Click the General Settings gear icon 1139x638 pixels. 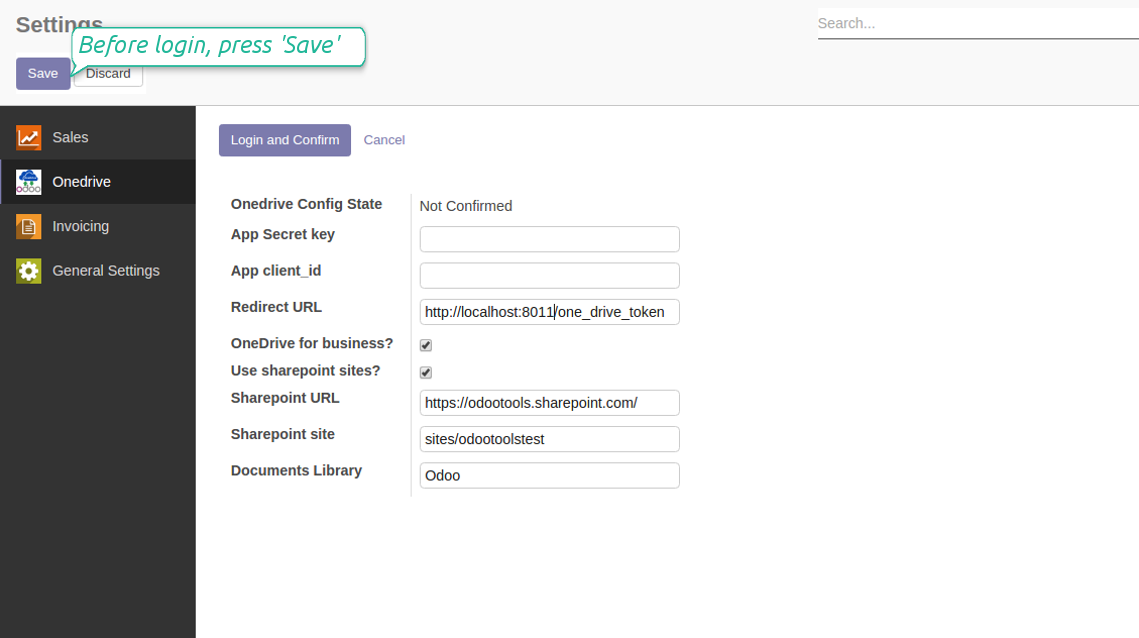coord(28,271)
